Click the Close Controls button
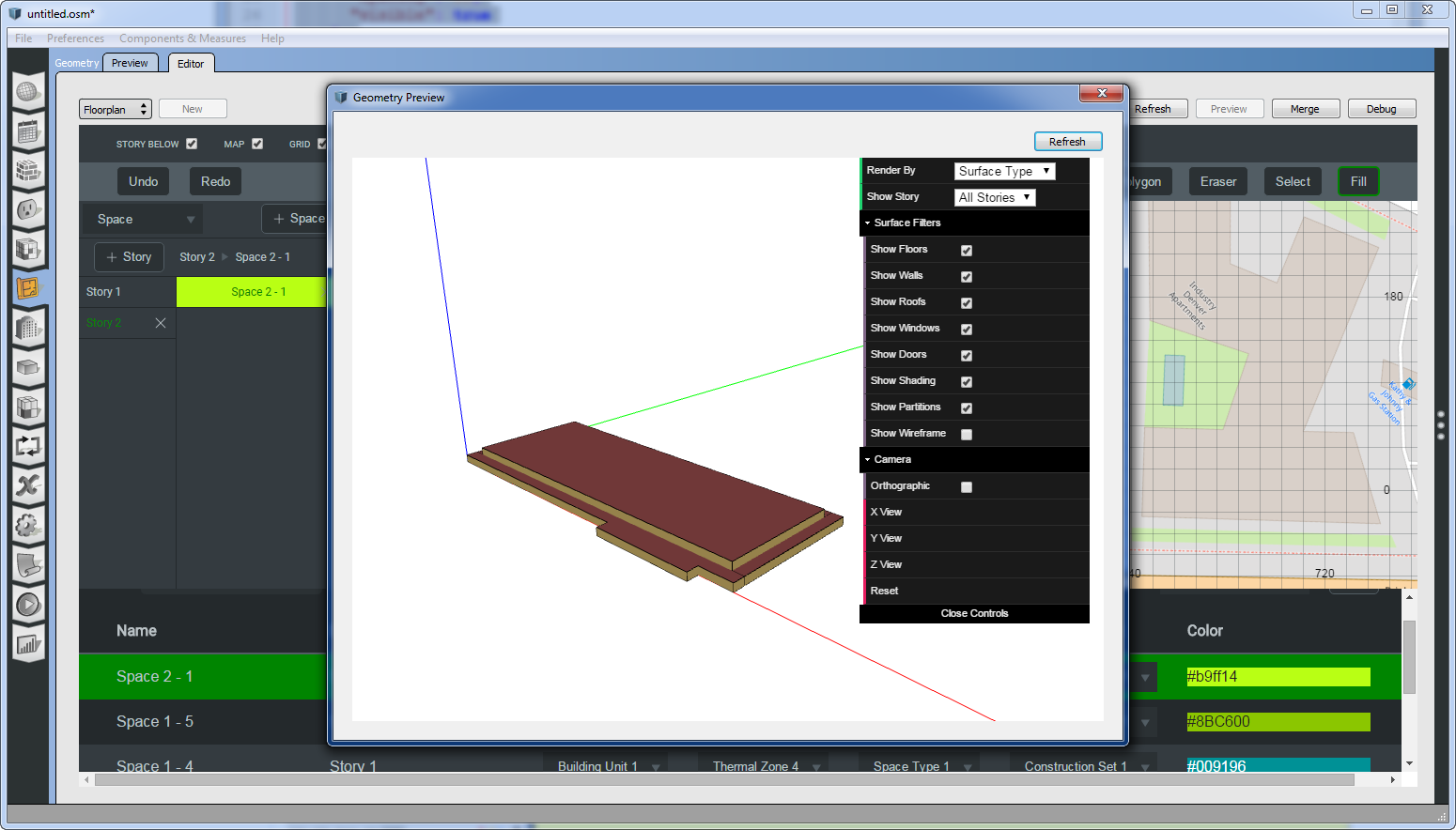 click(x=974, y=613)
